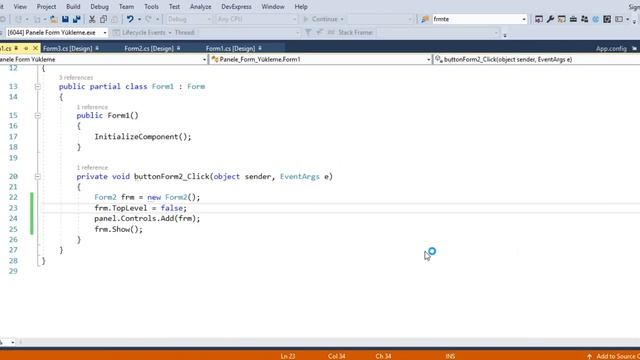Image resolution: width=640 pixels, height=360 pixels.
Task: Open Properties window via wrench icon
Action: [x=550, y=19]
